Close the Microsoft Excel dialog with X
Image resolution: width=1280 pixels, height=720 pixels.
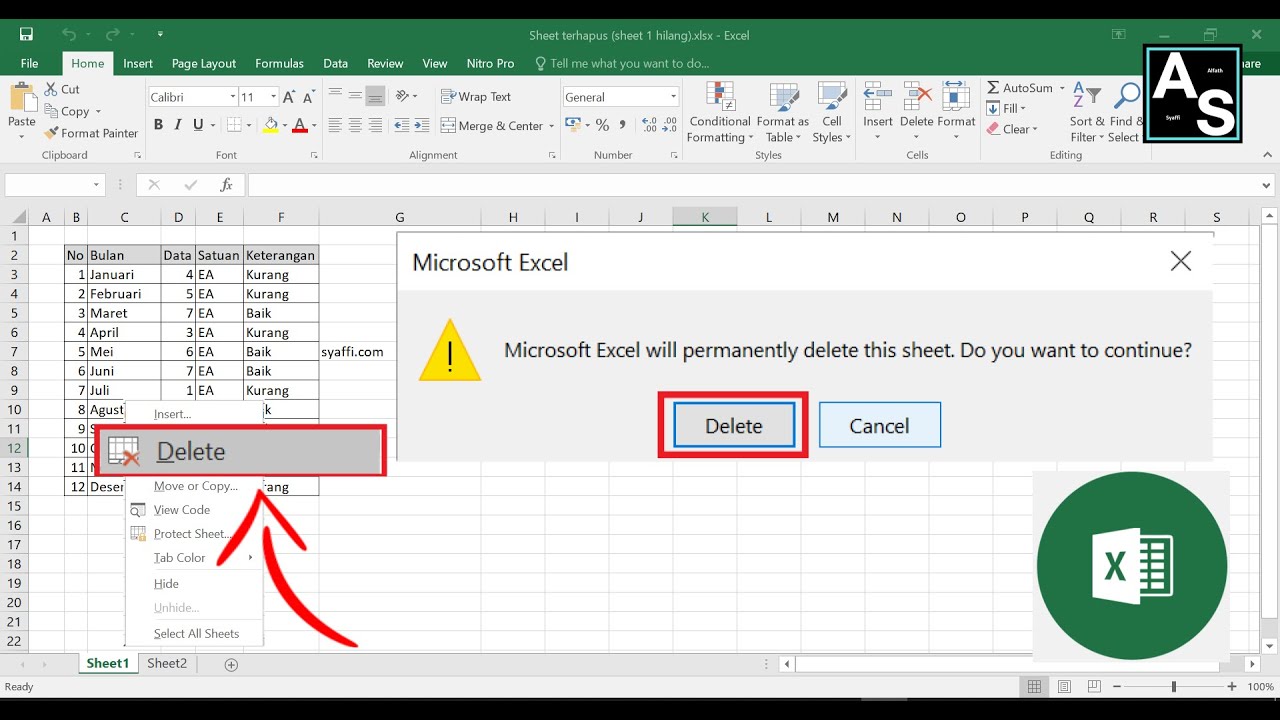[1181, 261]
